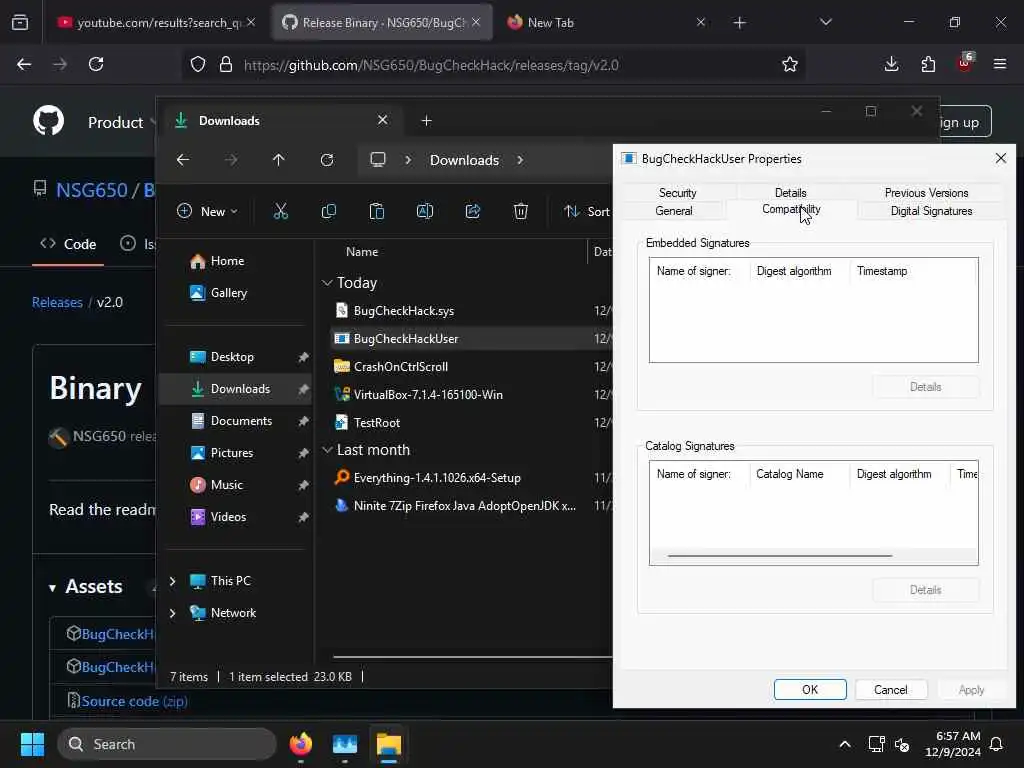Viewport: 1024px width, 768px height.
Task: Select the Digital Signatures tab
Action: 931,211
